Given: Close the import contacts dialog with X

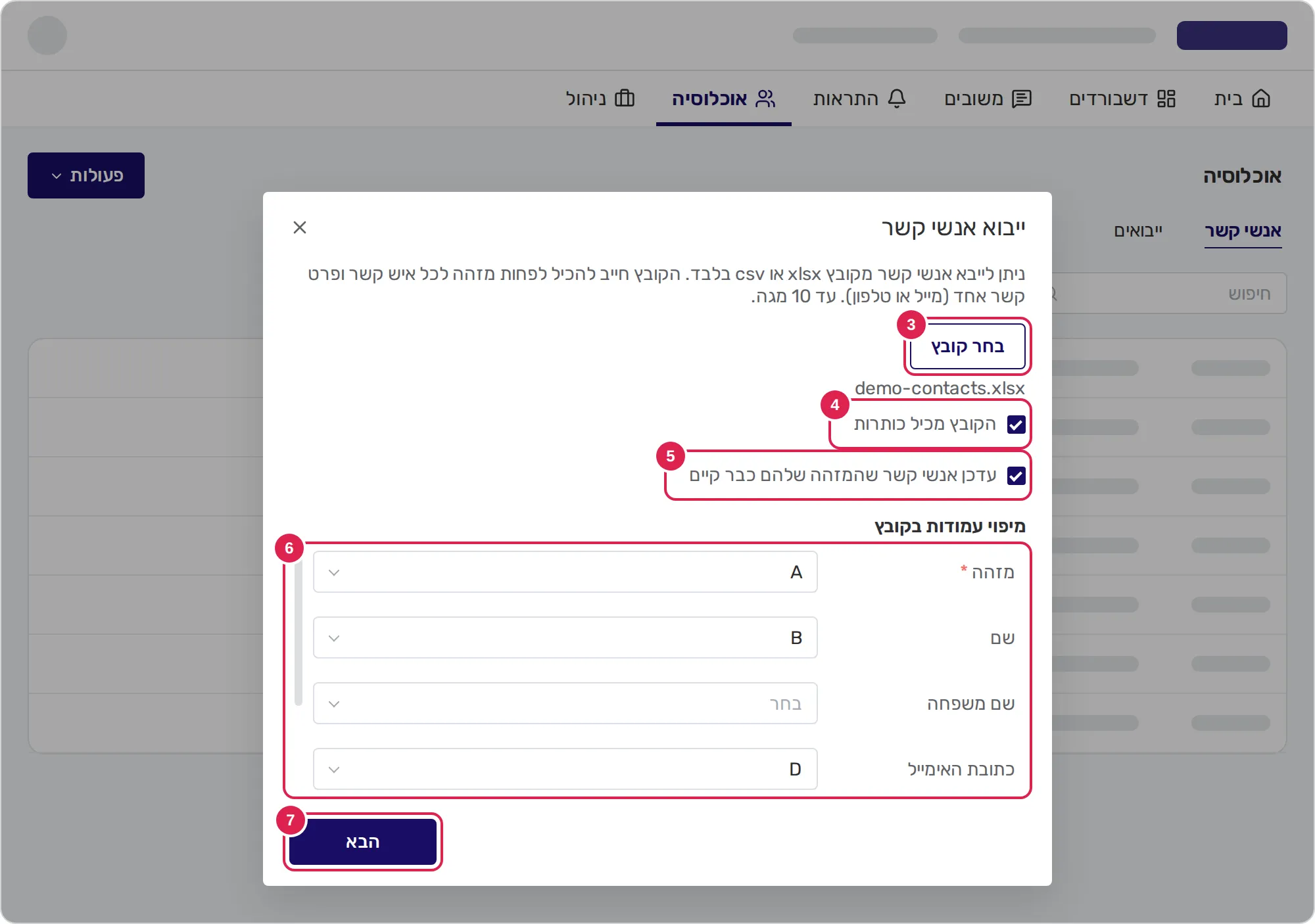Looking at the screenshot, I should click(x=300, y=227).
